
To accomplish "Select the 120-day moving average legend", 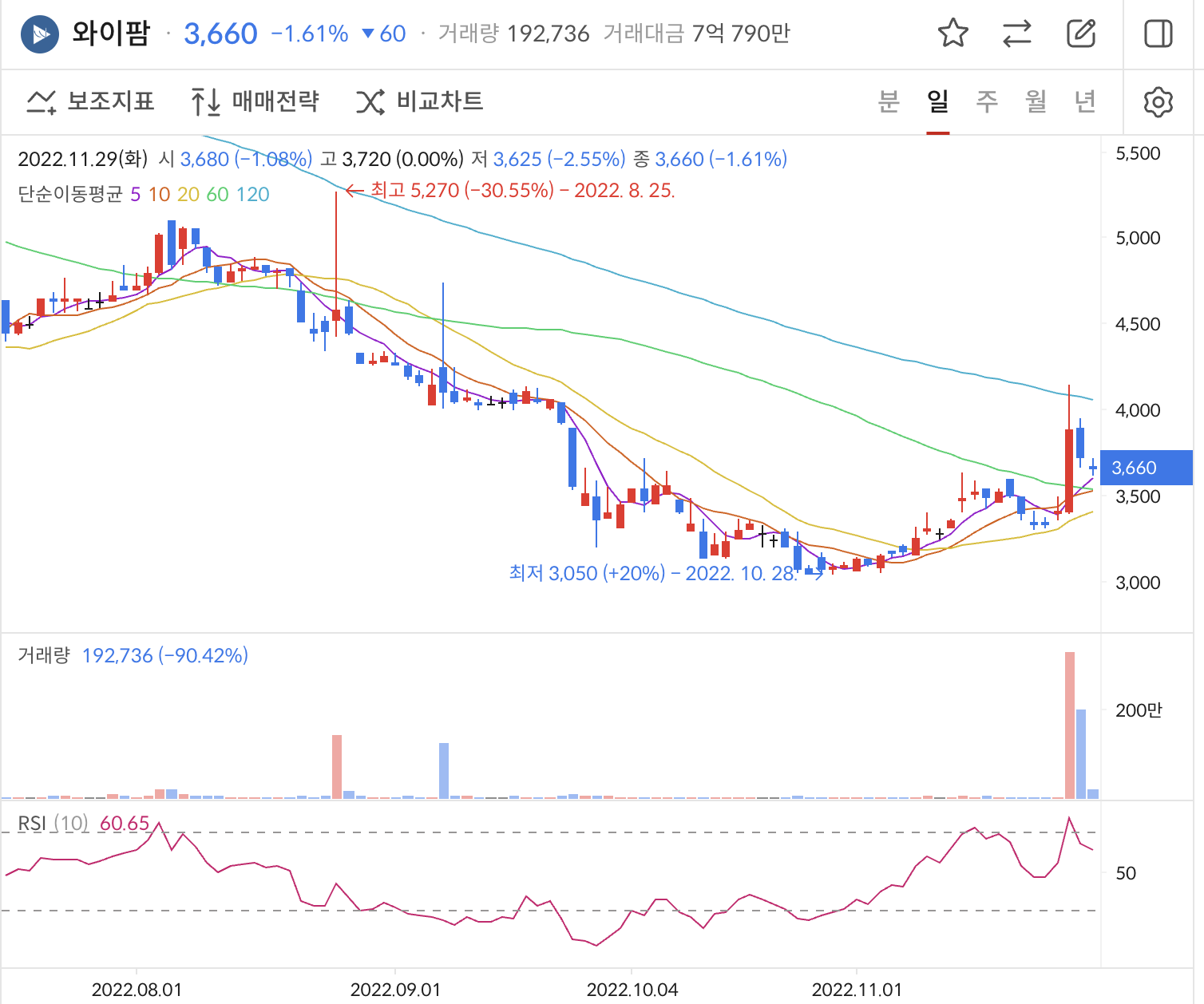I will pos(253,194).
